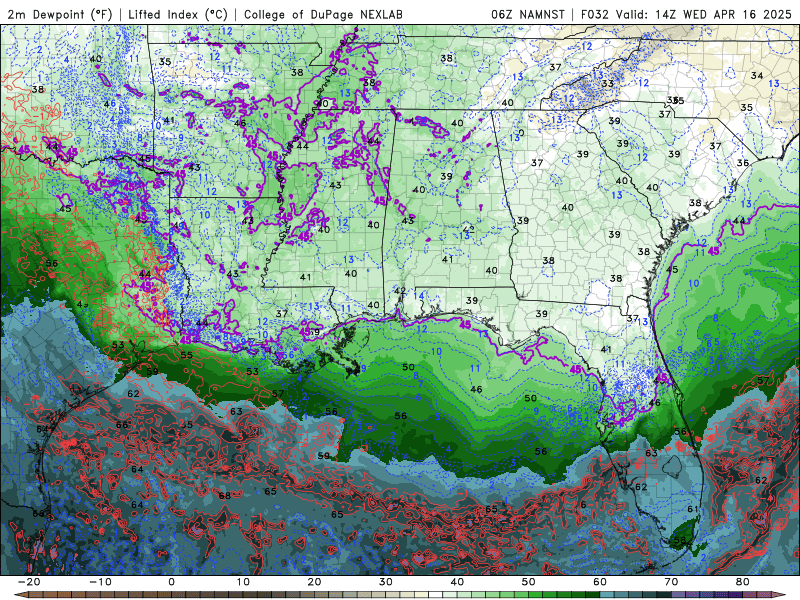800x600 pixels.
Task: Click the 40 label on the color scale
Action: pyautogui.click(x=458, y=582)
